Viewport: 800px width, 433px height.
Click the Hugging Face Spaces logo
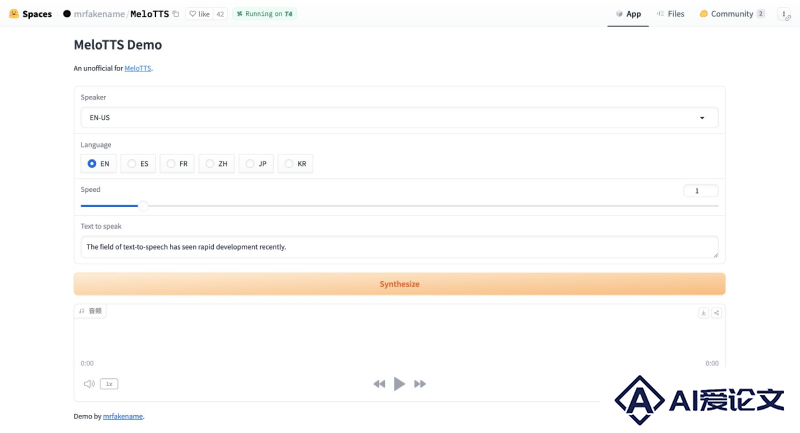(14, 14)
